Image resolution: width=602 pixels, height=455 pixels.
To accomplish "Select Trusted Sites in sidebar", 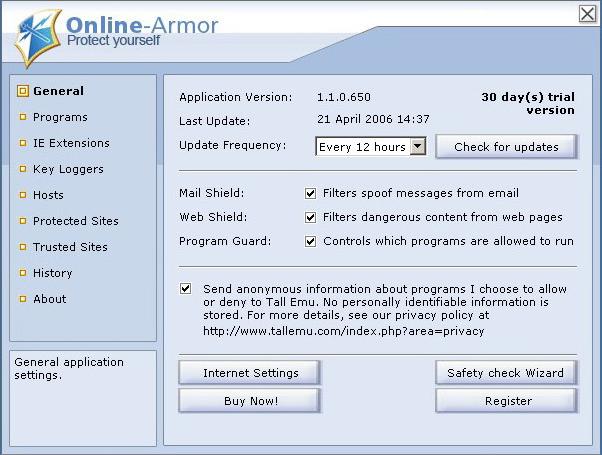I will 70,247.
